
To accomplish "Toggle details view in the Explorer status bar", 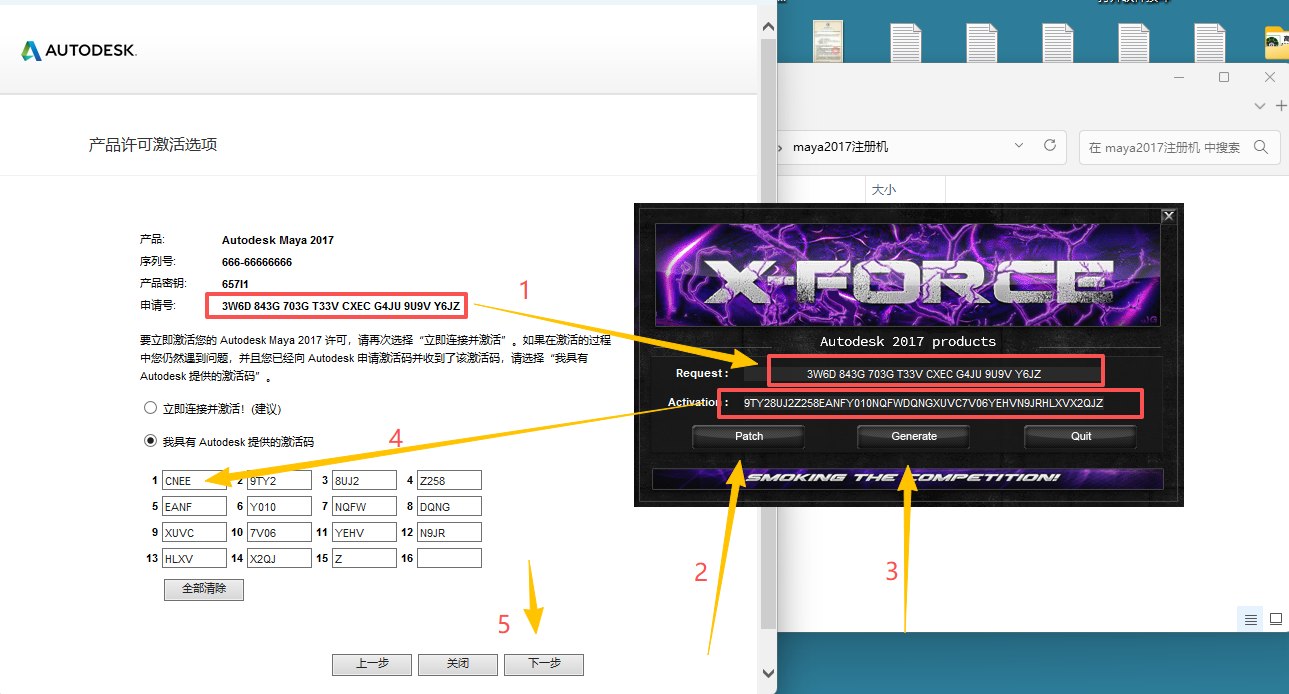I will pos(1250,619).
